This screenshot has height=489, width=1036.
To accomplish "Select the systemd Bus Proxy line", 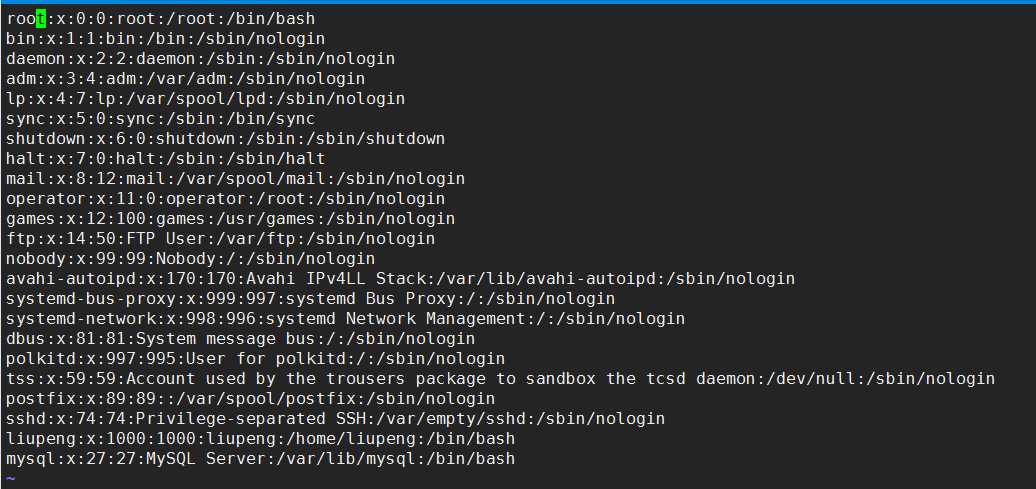I will (311, 299).
